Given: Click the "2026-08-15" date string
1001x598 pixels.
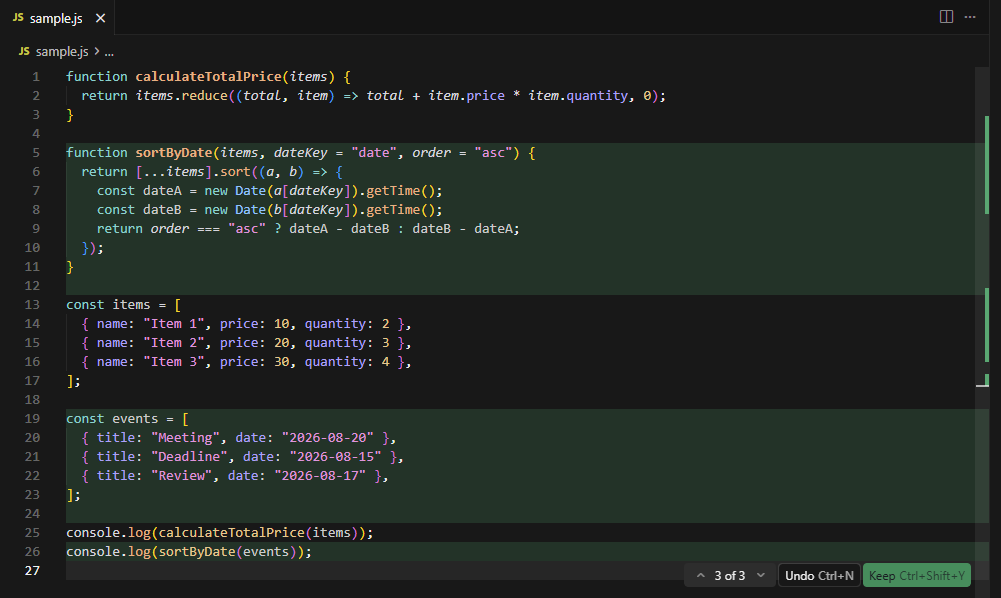Looking at the screenshot, I should click(x=336, y=457).
